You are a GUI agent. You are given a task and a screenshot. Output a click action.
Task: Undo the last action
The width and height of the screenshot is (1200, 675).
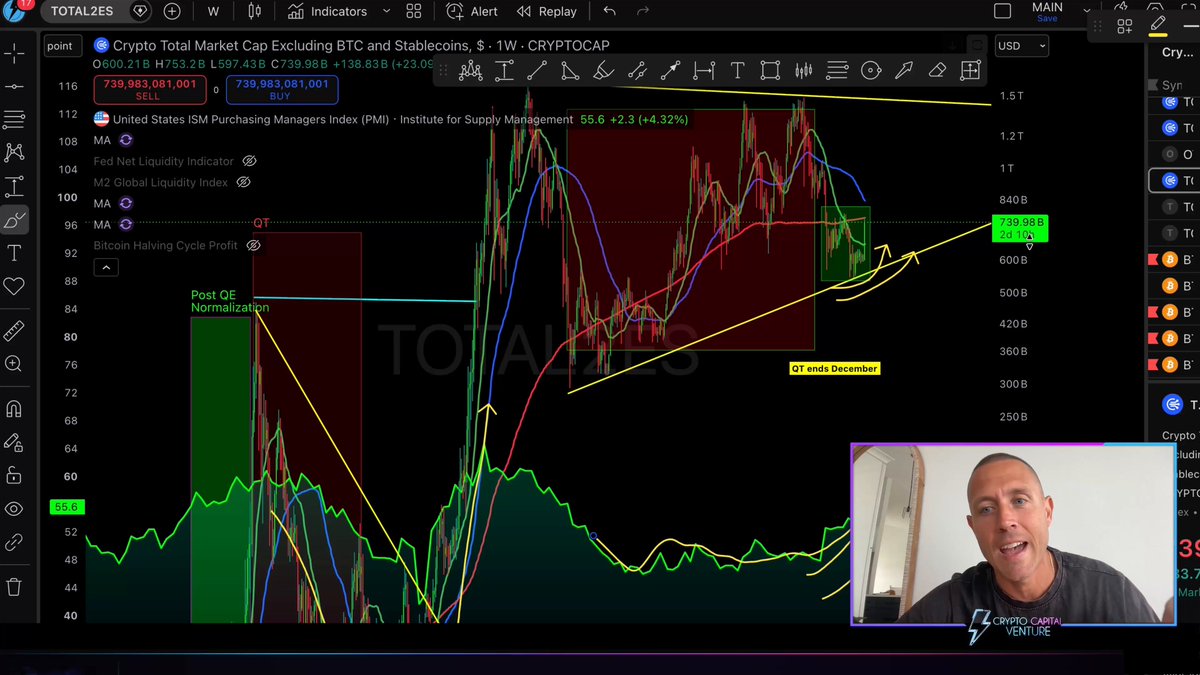(x=609, y=11)
